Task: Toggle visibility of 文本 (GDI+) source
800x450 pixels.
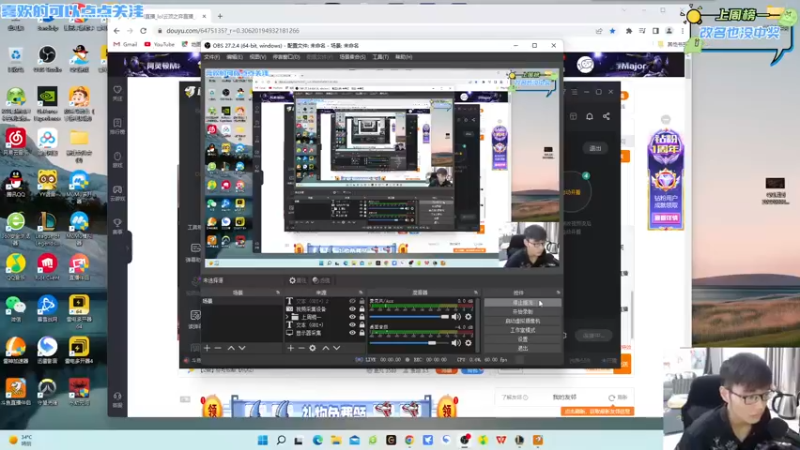Action: pos(352,324)
